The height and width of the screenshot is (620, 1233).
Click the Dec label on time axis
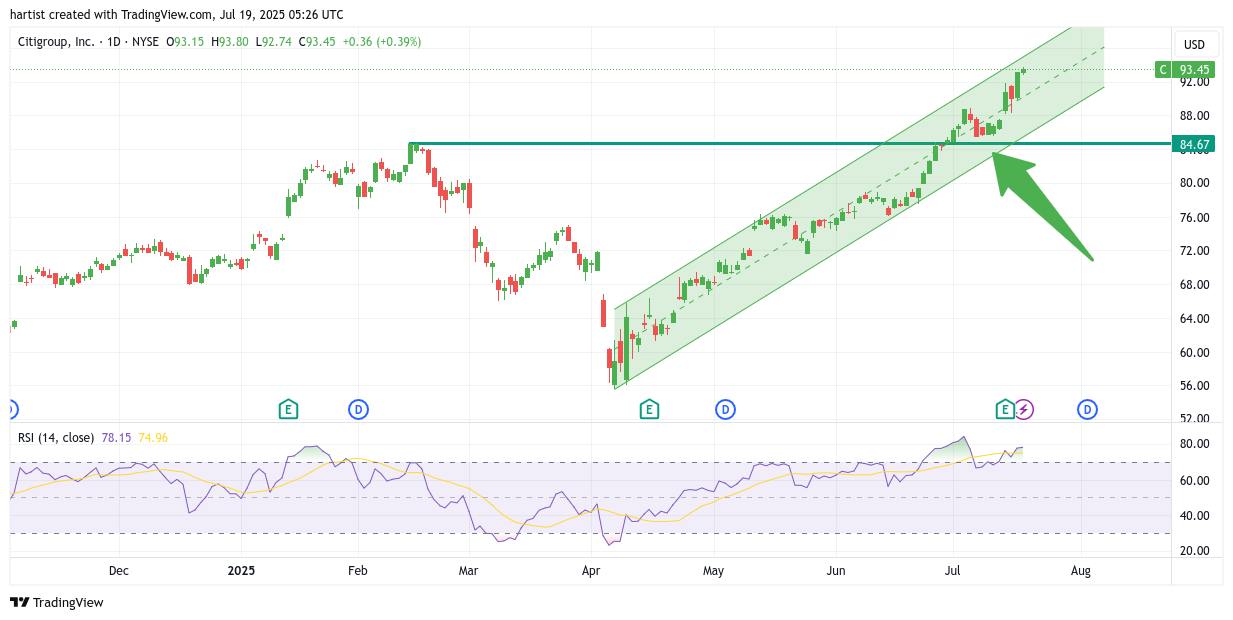(119, 571)
